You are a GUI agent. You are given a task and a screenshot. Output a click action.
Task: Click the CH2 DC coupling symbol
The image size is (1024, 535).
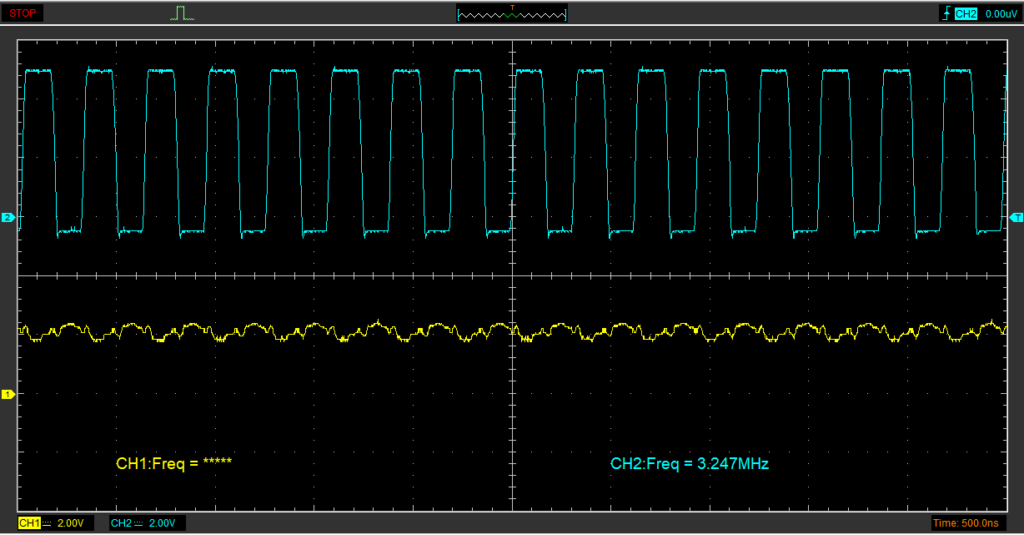(x=138, y=524)
